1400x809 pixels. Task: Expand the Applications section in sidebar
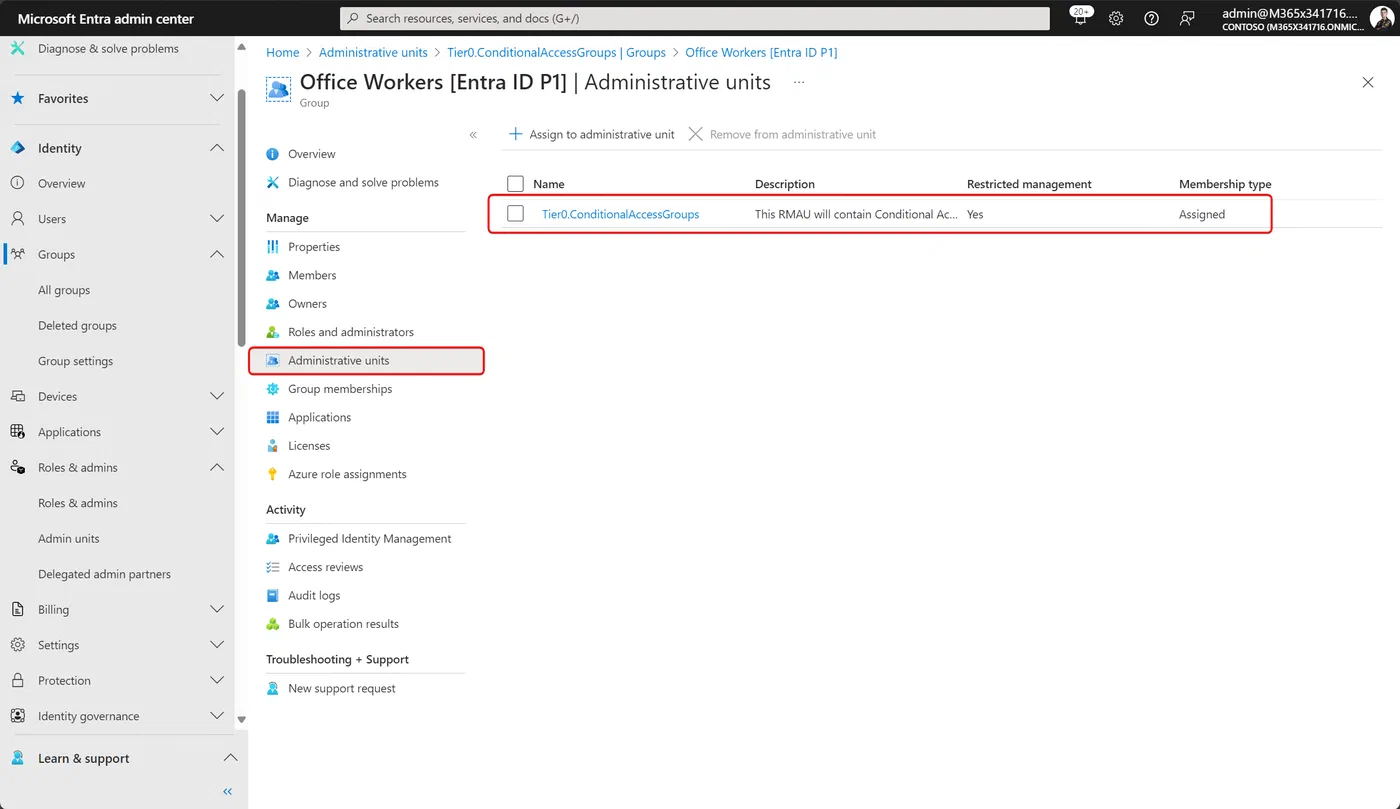217,432
